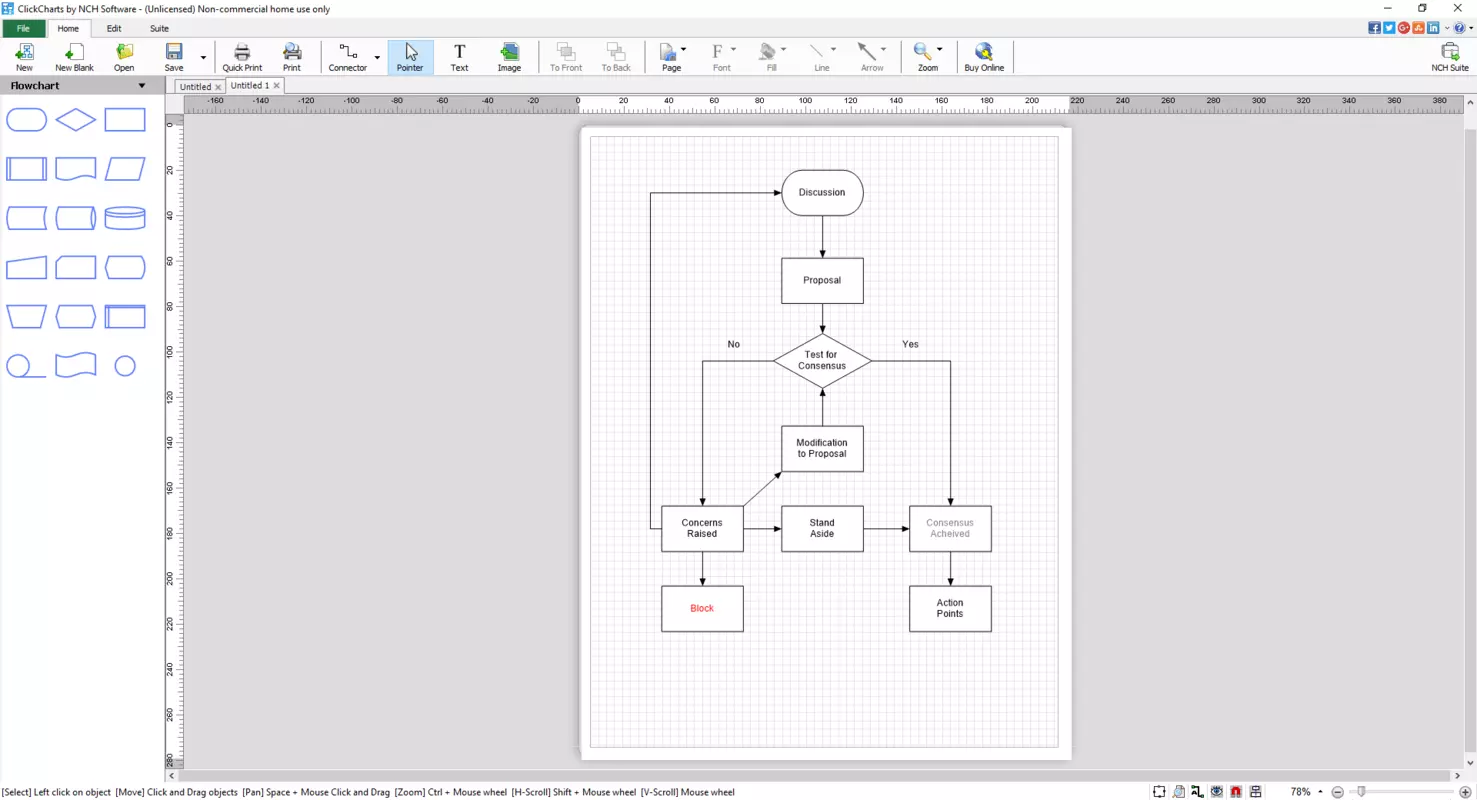Click the New Blank toolbar icon
1477x800 pixels.
click(x=74, y=57)
